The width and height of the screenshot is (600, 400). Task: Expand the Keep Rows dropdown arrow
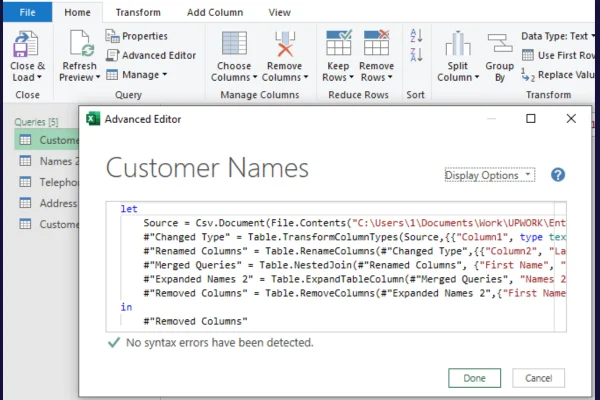351,77
